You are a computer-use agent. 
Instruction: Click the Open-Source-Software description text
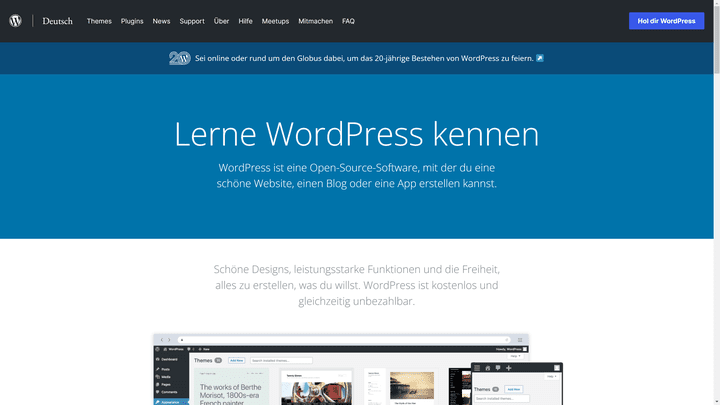[356, 175]
